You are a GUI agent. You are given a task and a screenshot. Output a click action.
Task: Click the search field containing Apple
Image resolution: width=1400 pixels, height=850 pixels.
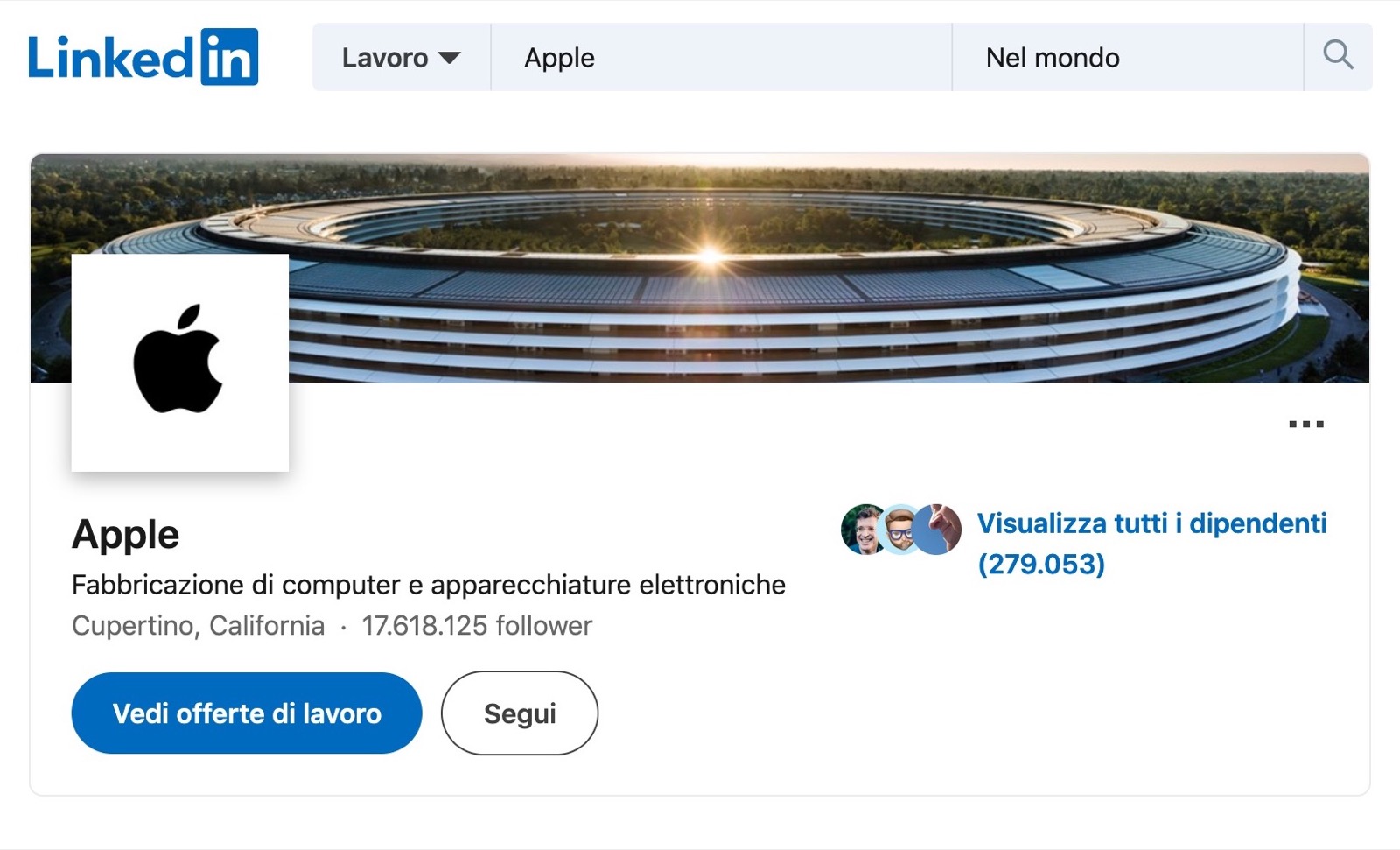pyautogui.click(x=720, y=58)
